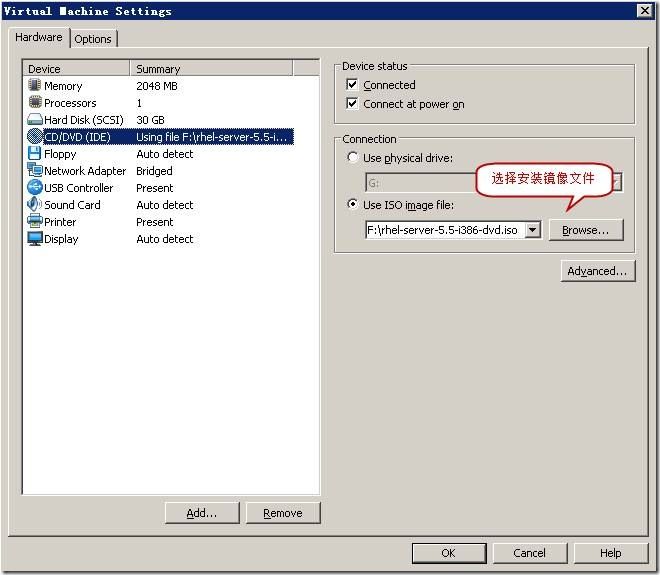Screen dimensions: 660x575
Task: Select the Hard Disk (SCSI) label
Action: click(x=84, y=120)
